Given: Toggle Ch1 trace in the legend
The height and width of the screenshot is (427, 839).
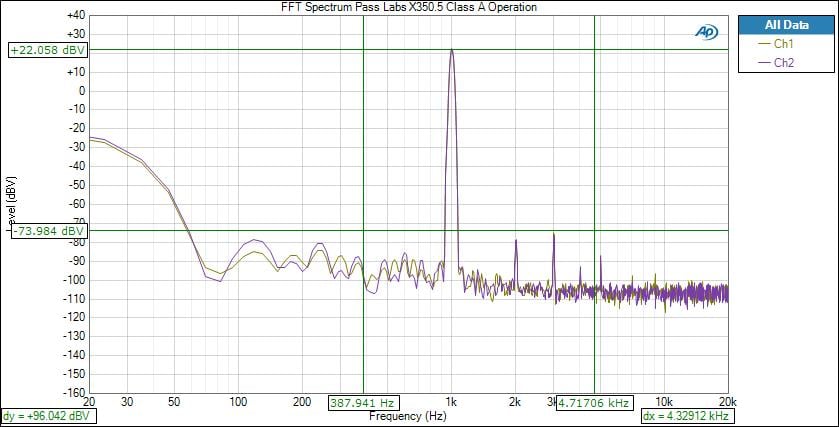Looking at the screenshot, I should [x=783, y=44].
